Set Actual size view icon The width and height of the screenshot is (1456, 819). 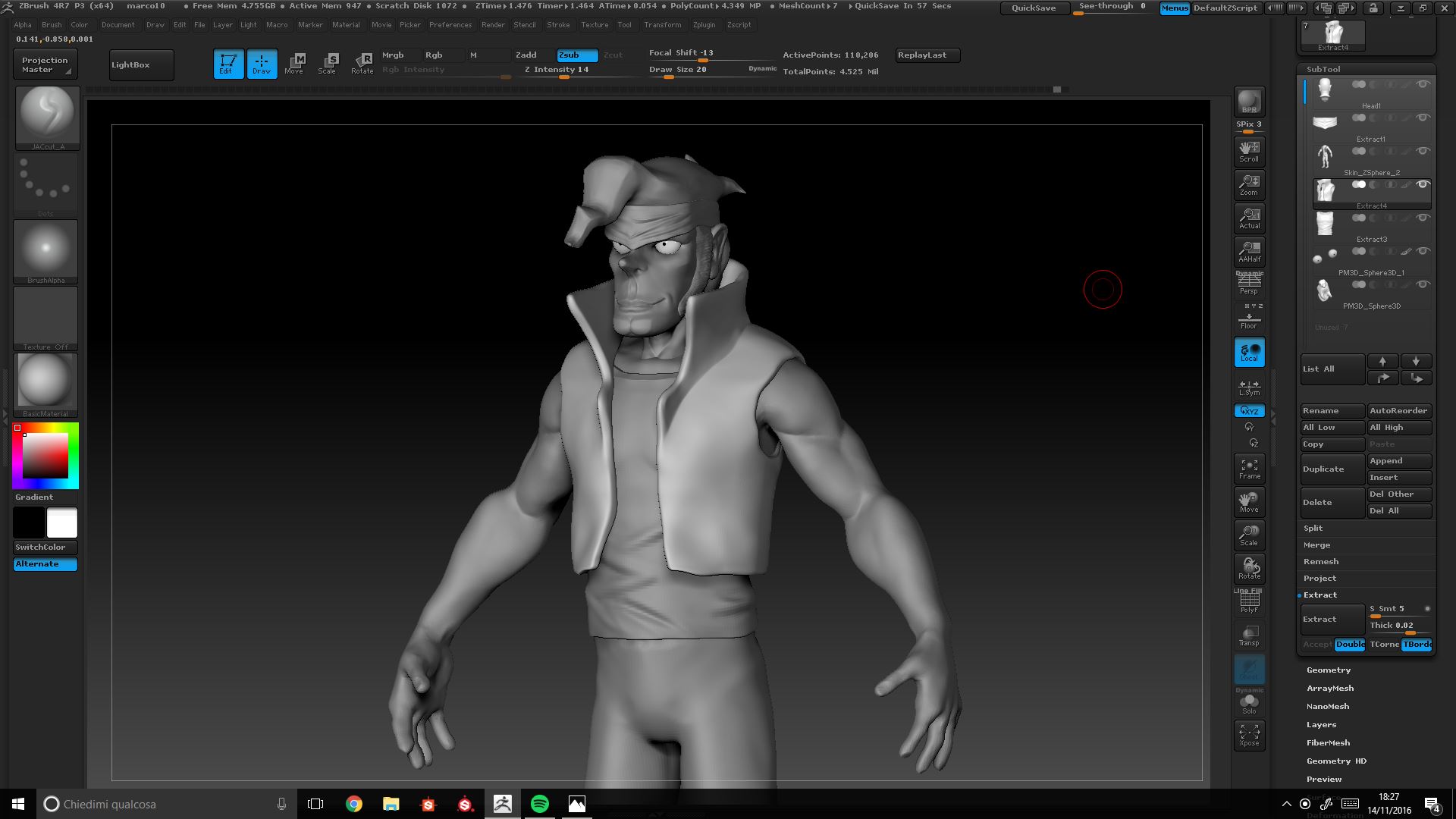coord(1249,218)
